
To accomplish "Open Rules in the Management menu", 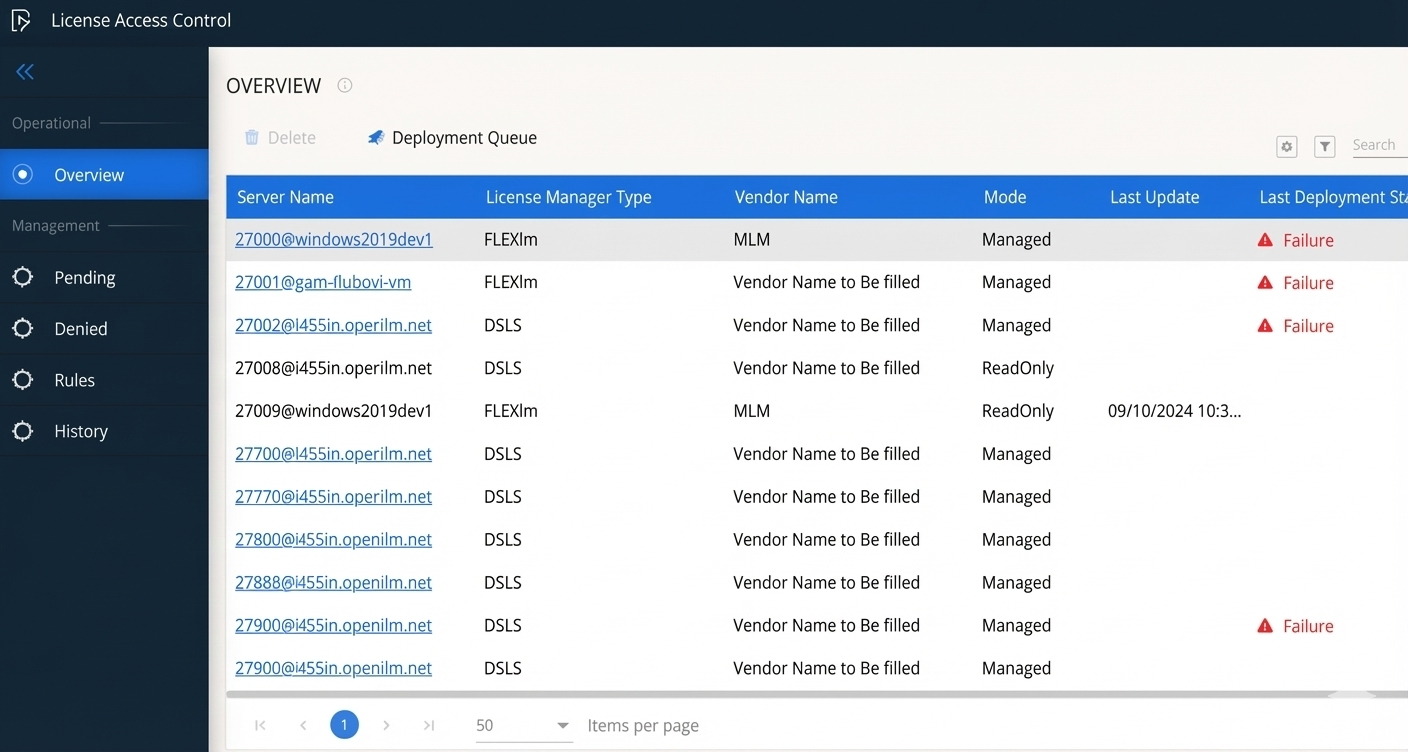I will 104,380.
